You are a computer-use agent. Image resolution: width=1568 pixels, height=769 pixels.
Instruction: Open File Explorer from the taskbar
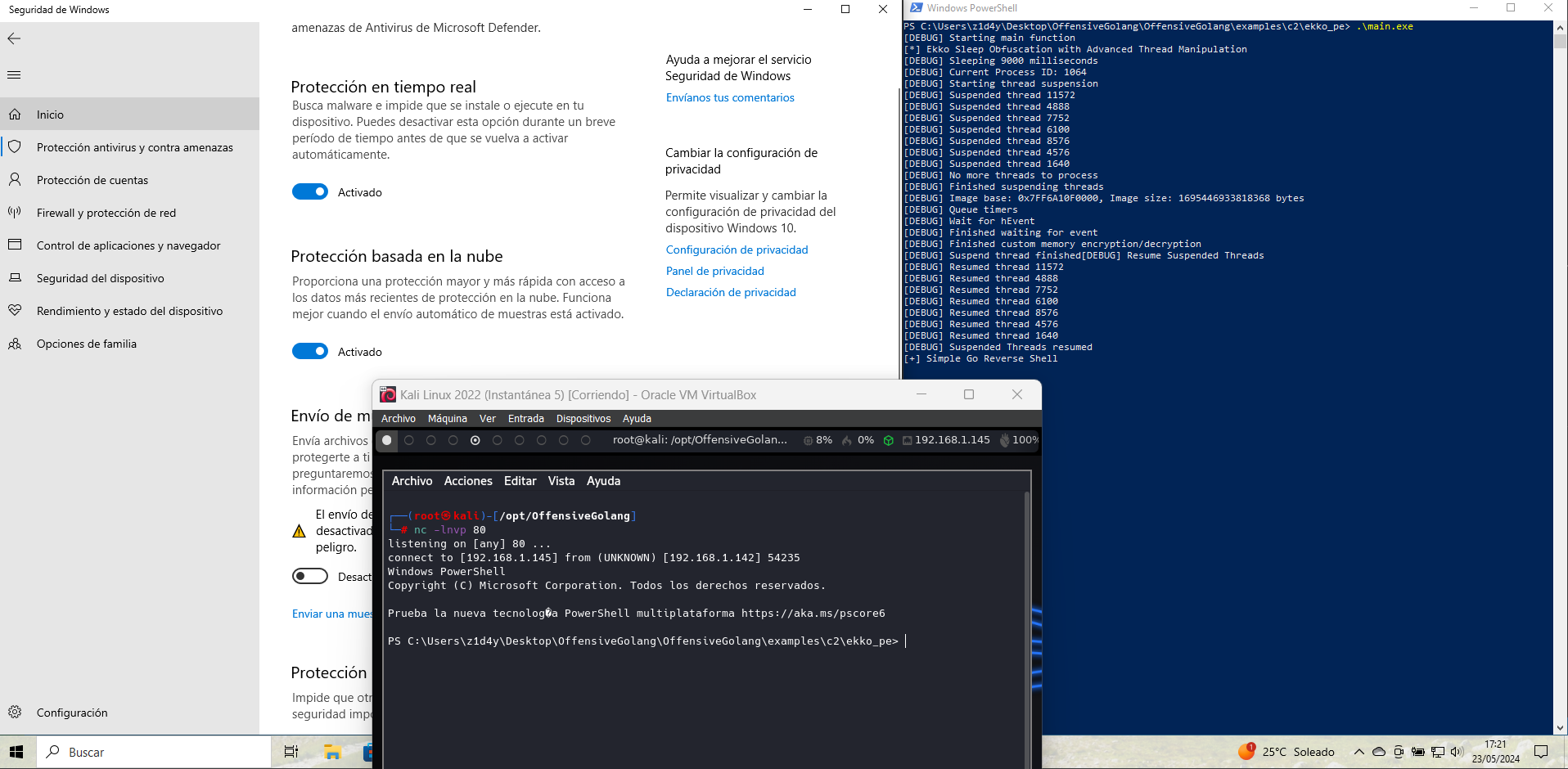(x=332, y=752)
